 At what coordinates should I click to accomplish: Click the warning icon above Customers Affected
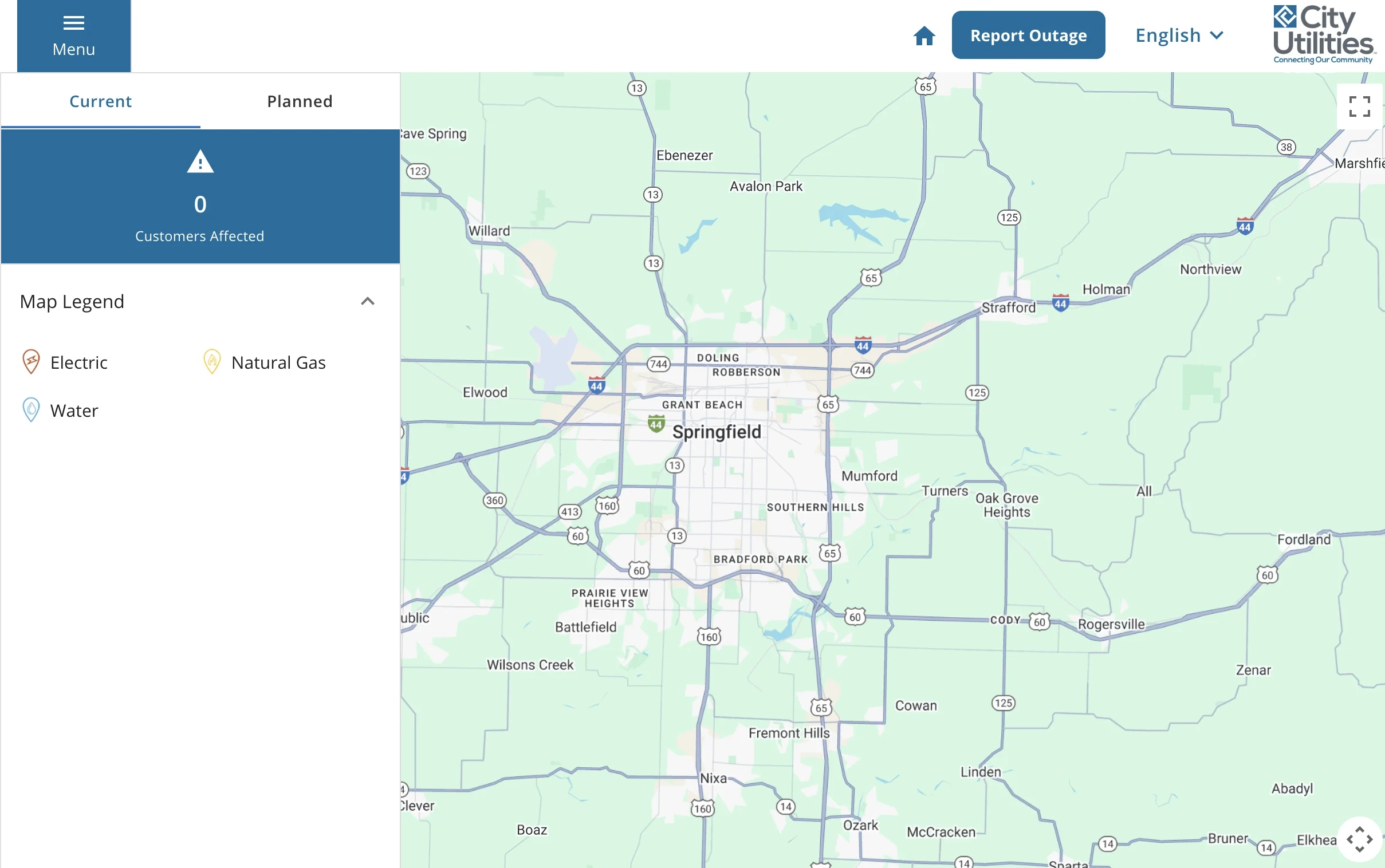click(x=199, y=163)
